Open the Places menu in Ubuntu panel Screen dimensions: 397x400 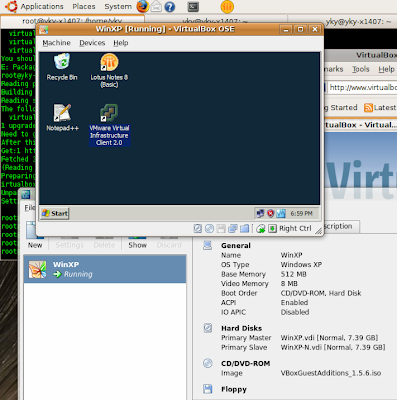coord(84,7)
